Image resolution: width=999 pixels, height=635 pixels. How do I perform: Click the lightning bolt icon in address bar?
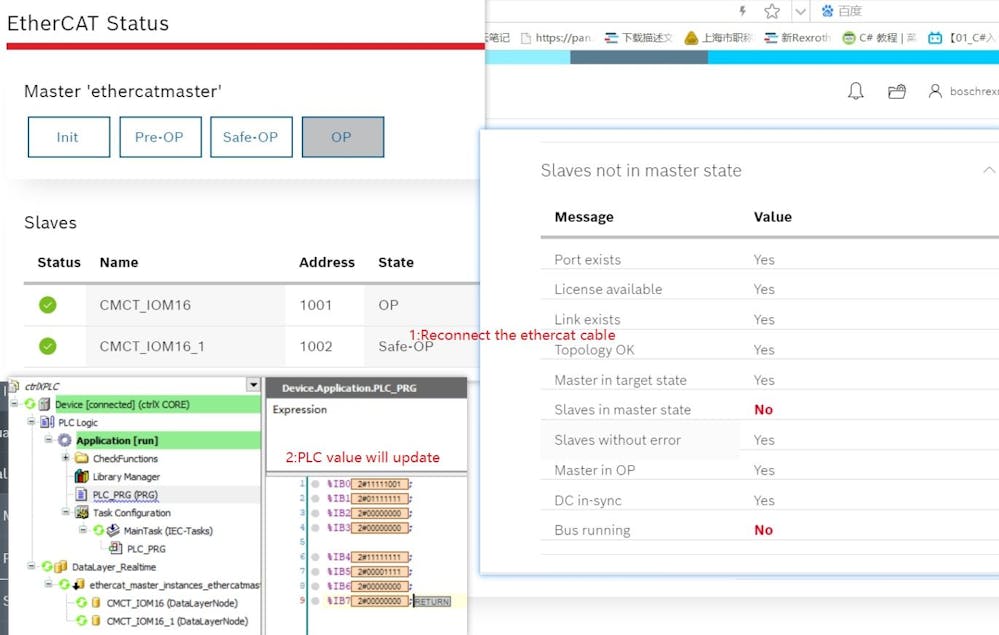click(742, 11)
